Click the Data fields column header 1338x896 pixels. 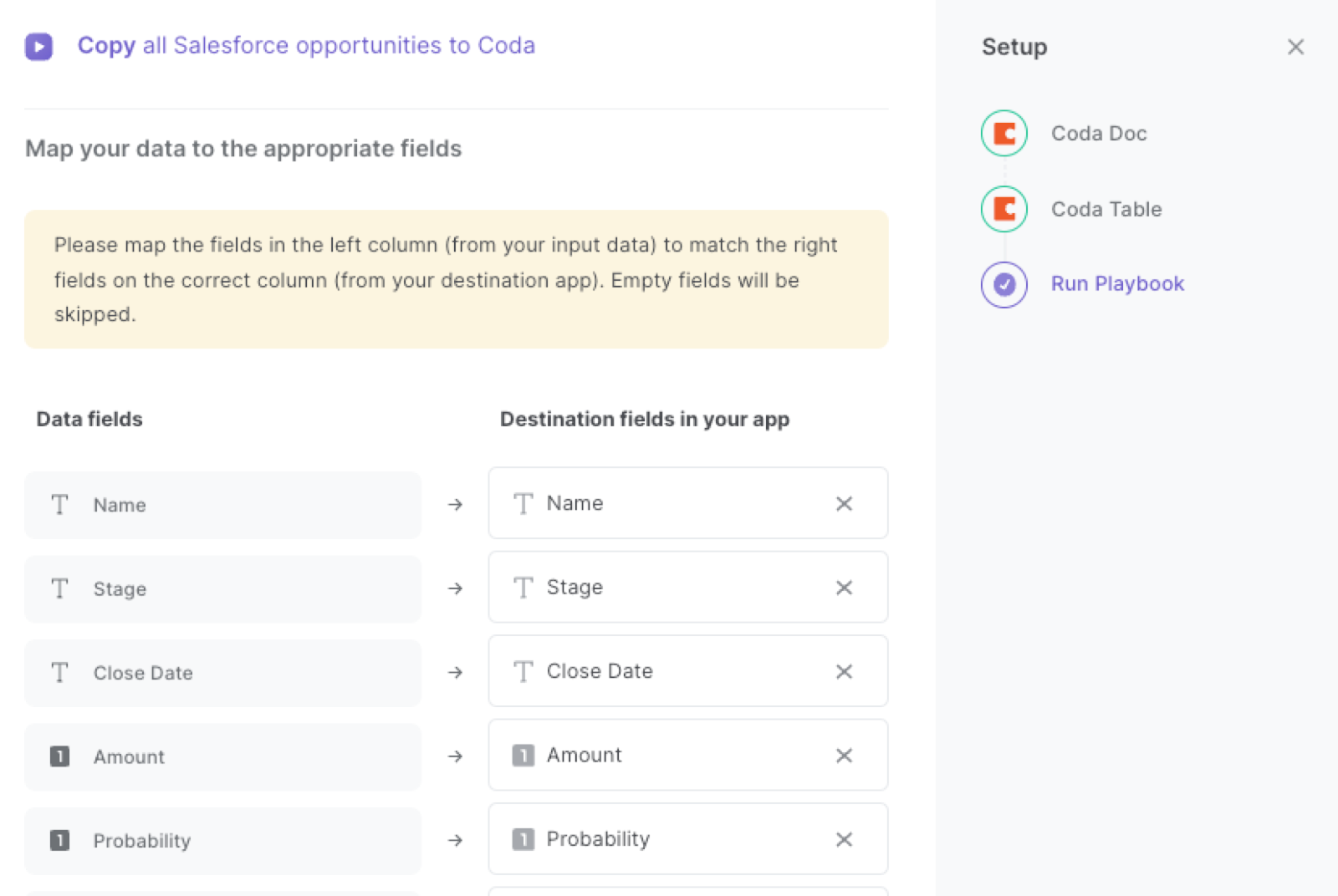pos(89,419)
